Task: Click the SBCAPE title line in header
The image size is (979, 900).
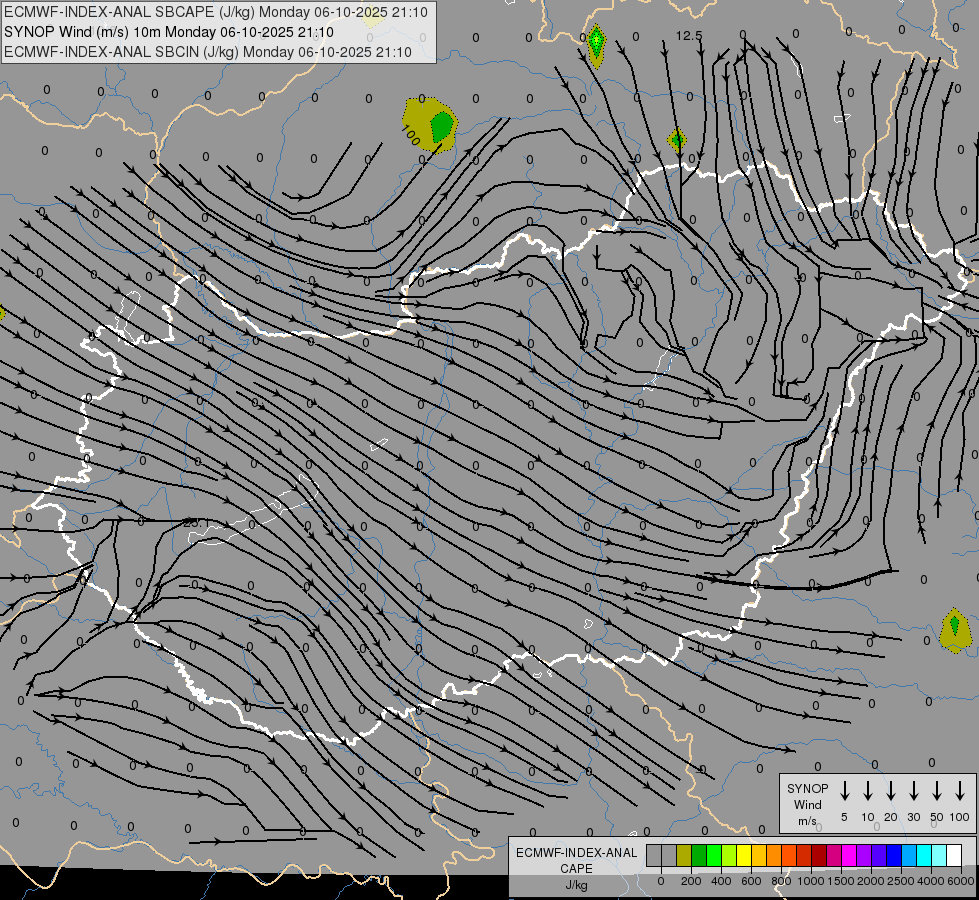Action: (x=216, y=12)
